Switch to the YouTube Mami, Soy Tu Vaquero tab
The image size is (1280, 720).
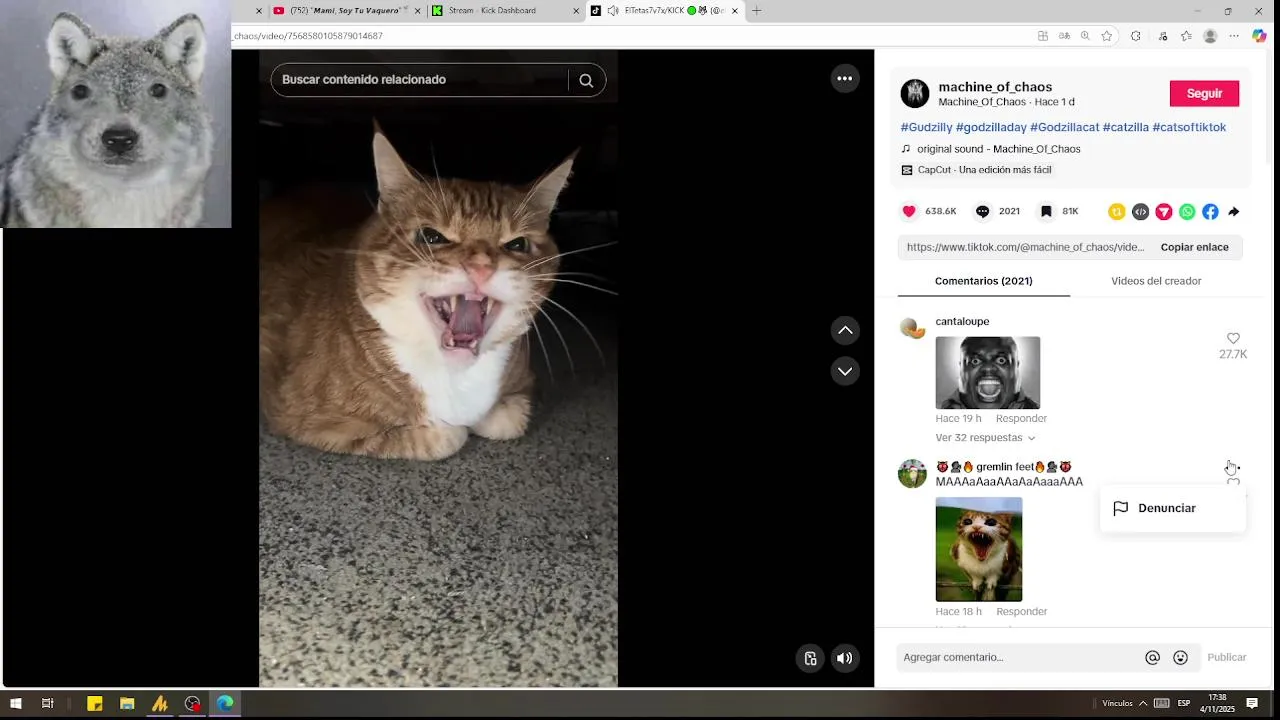[x=345, y=11]
